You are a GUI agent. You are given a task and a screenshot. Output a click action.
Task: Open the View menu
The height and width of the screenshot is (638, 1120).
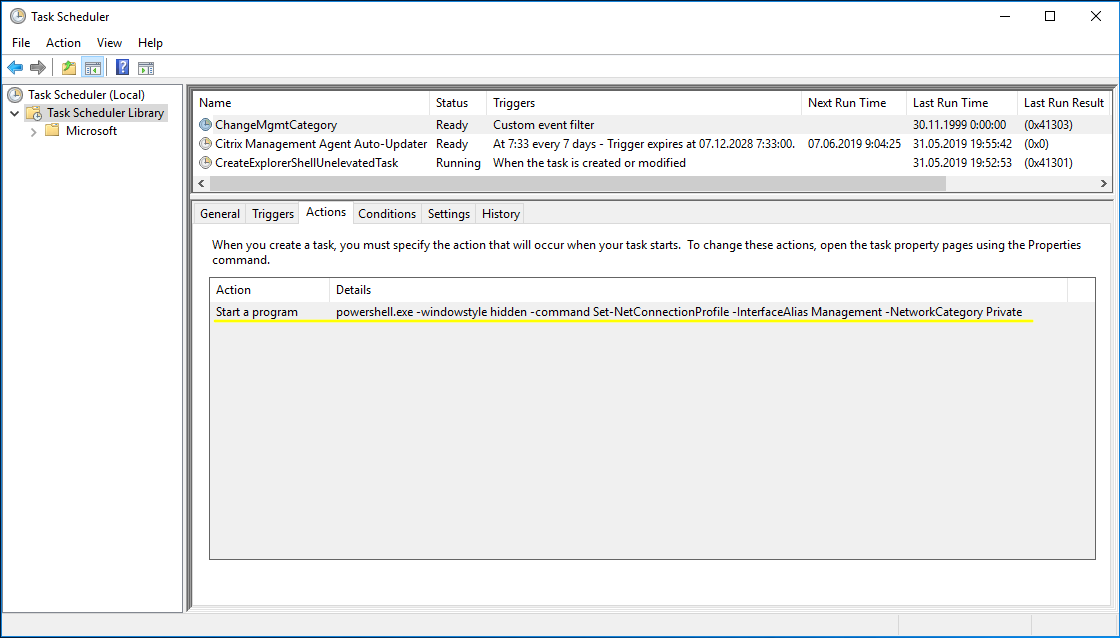click(109, 42)
